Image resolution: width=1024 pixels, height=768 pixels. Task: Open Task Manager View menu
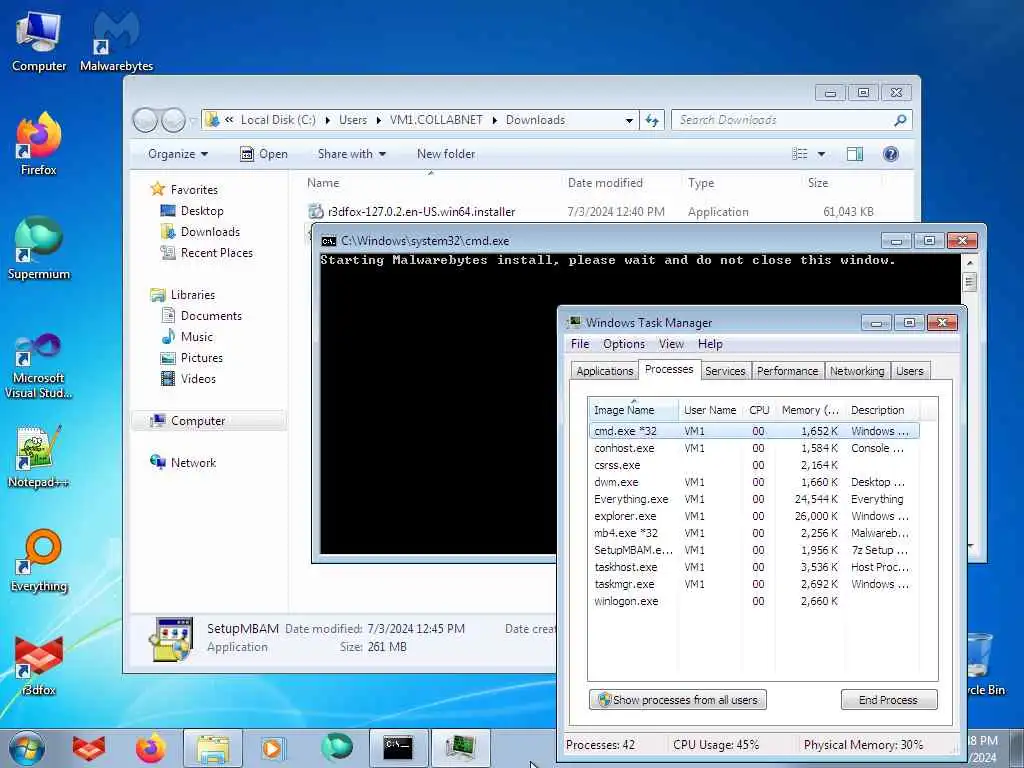coord(671,344)
